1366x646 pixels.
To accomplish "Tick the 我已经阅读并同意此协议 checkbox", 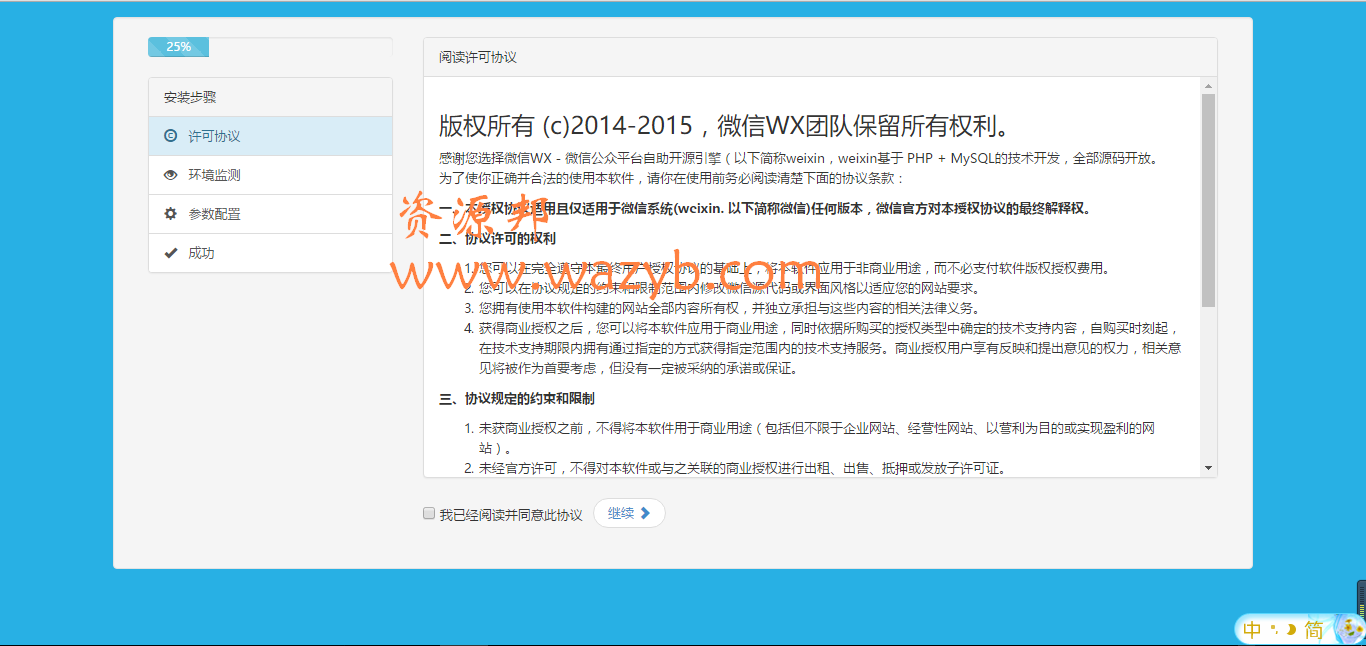I will (x=429, y=514).
